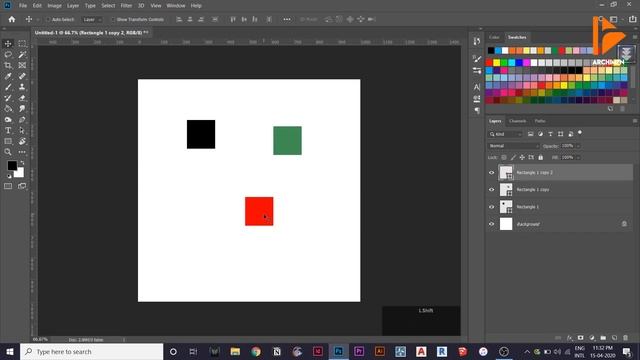Select the Zoom tool
Viewport: 640px width, 360px height.
(8, 152)
